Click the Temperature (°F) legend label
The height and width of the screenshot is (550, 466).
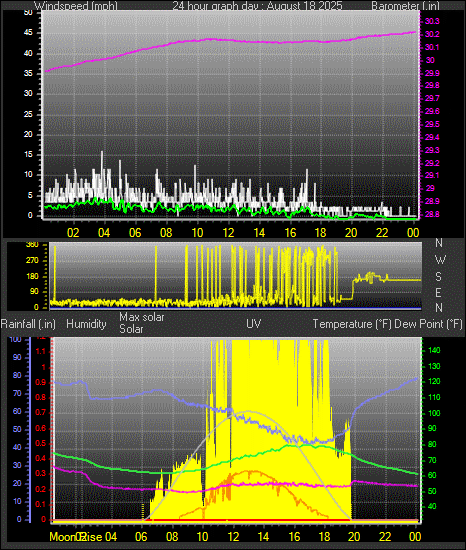(352, 324)
